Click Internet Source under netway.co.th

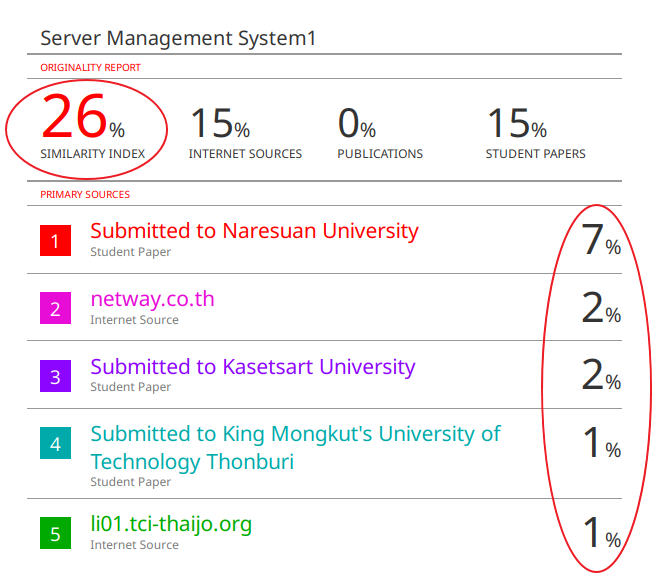click(x=134, y=320)
